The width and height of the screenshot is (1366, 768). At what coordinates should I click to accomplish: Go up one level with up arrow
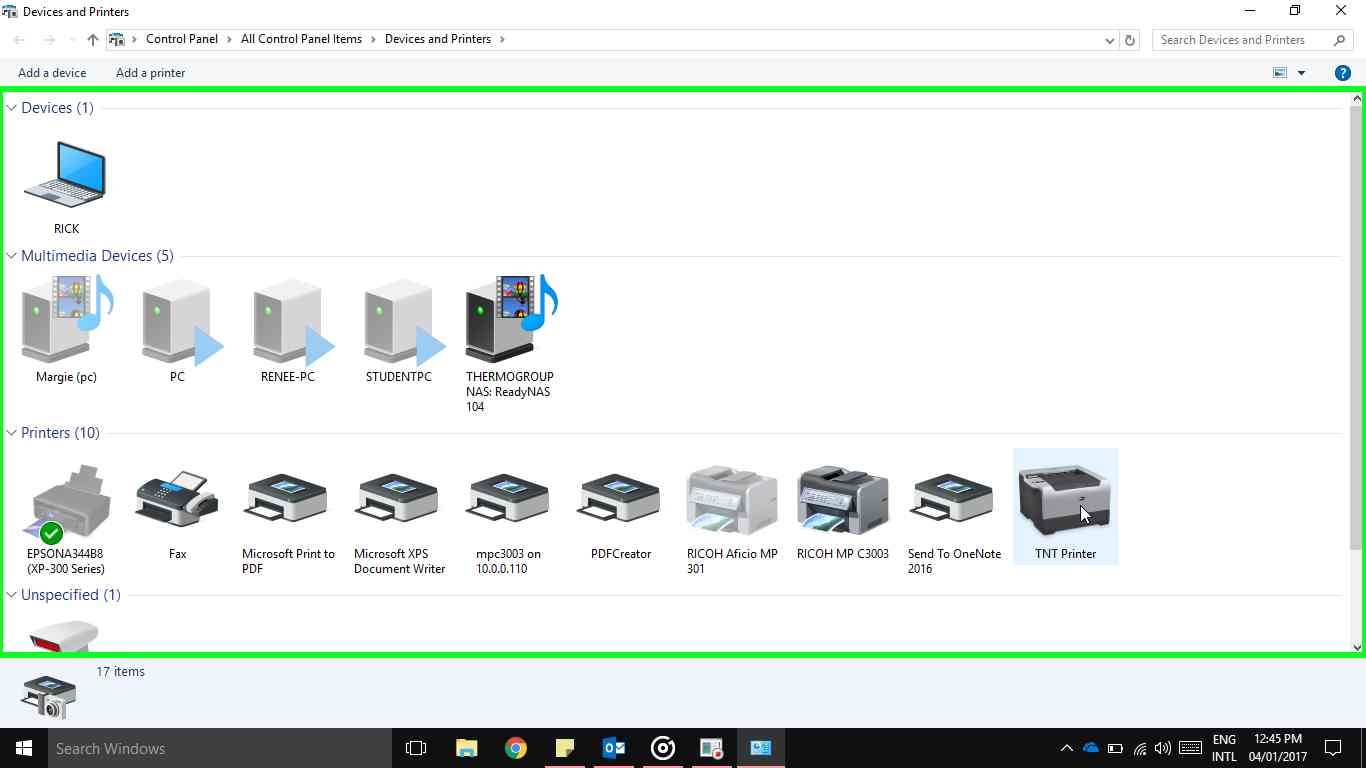click(92, 40)
